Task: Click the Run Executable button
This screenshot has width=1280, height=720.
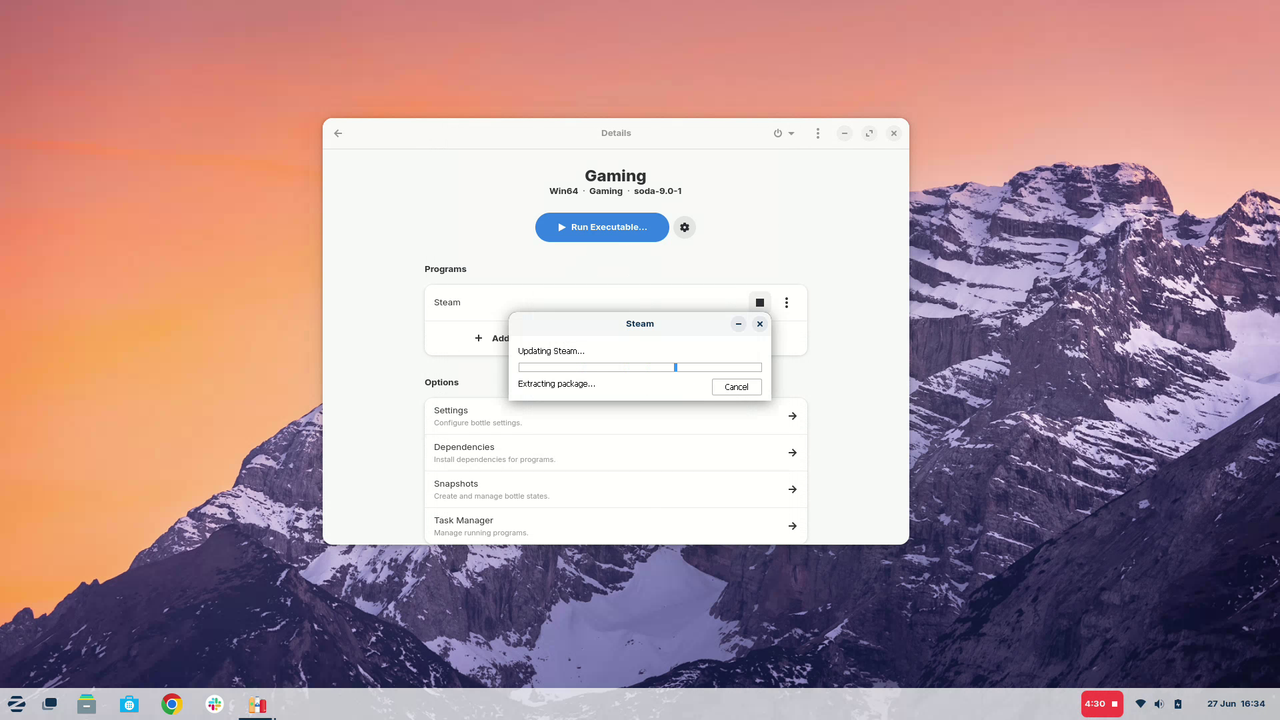Action: (602, 227)
